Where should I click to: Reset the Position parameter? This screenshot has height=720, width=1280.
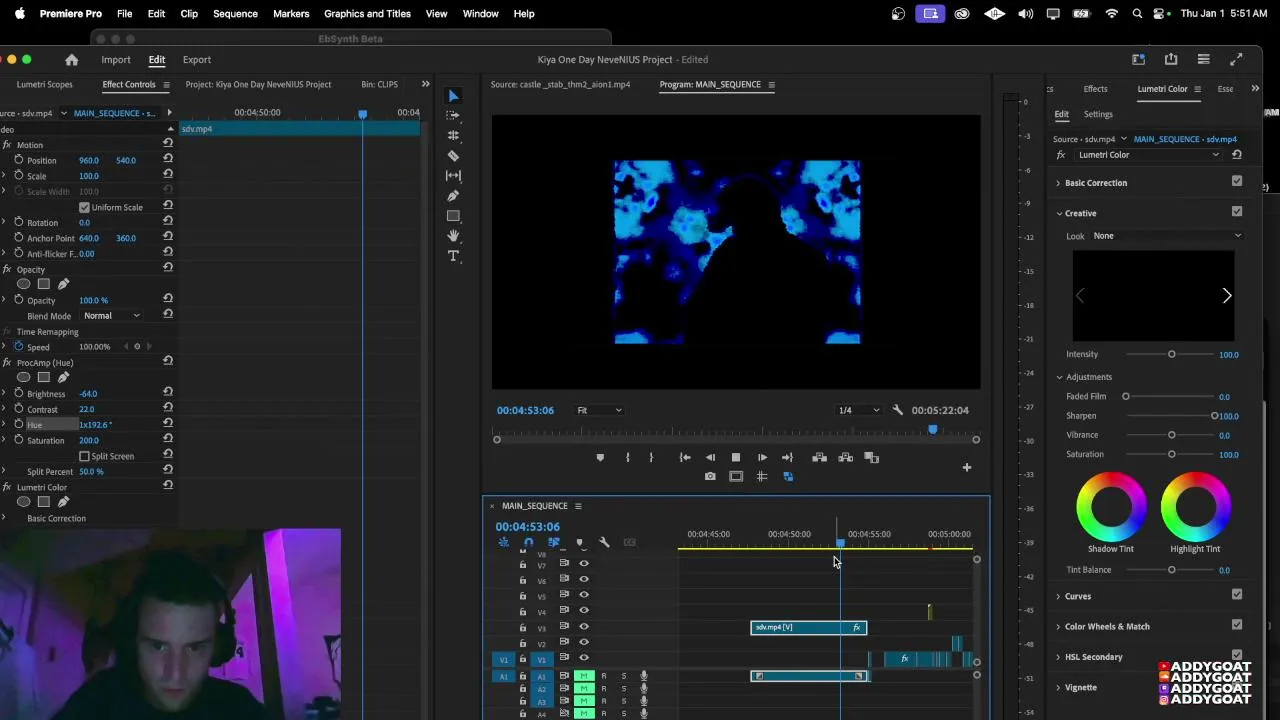point(168,160)
